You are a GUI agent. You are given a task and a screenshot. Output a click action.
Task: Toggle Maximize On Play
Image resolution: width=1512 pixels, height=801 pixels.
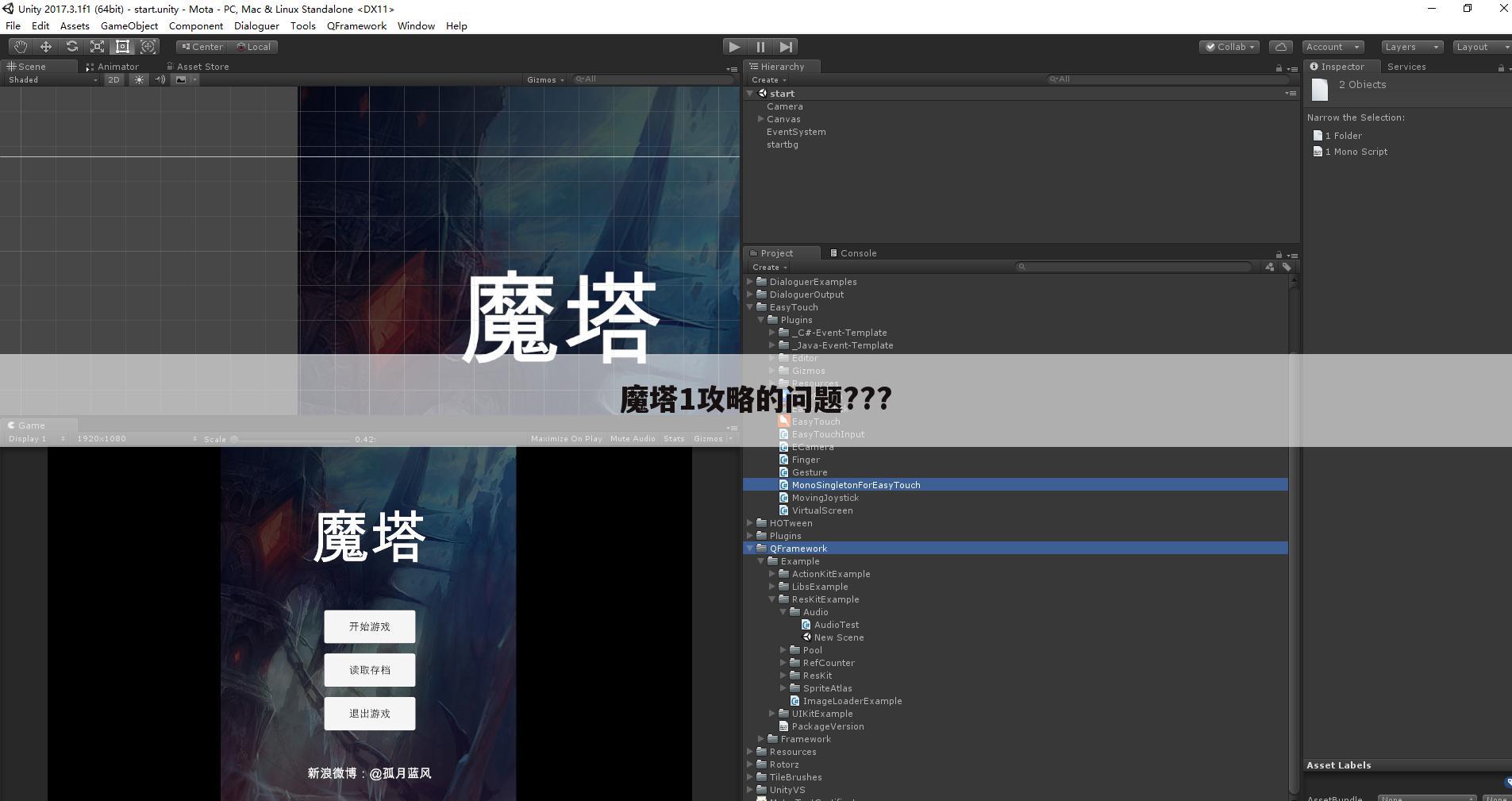pyautogui.click(x=566, y=439)
